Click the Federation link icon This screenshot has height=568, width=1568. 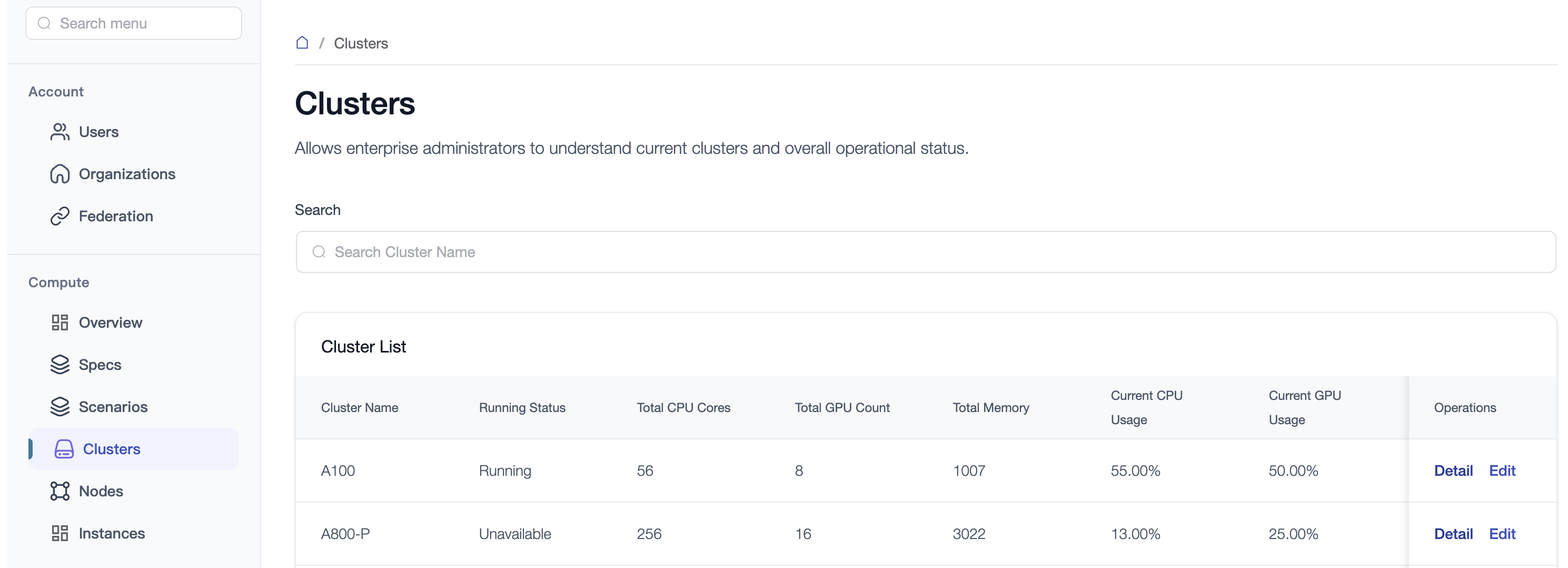click(x=59, y=216)
